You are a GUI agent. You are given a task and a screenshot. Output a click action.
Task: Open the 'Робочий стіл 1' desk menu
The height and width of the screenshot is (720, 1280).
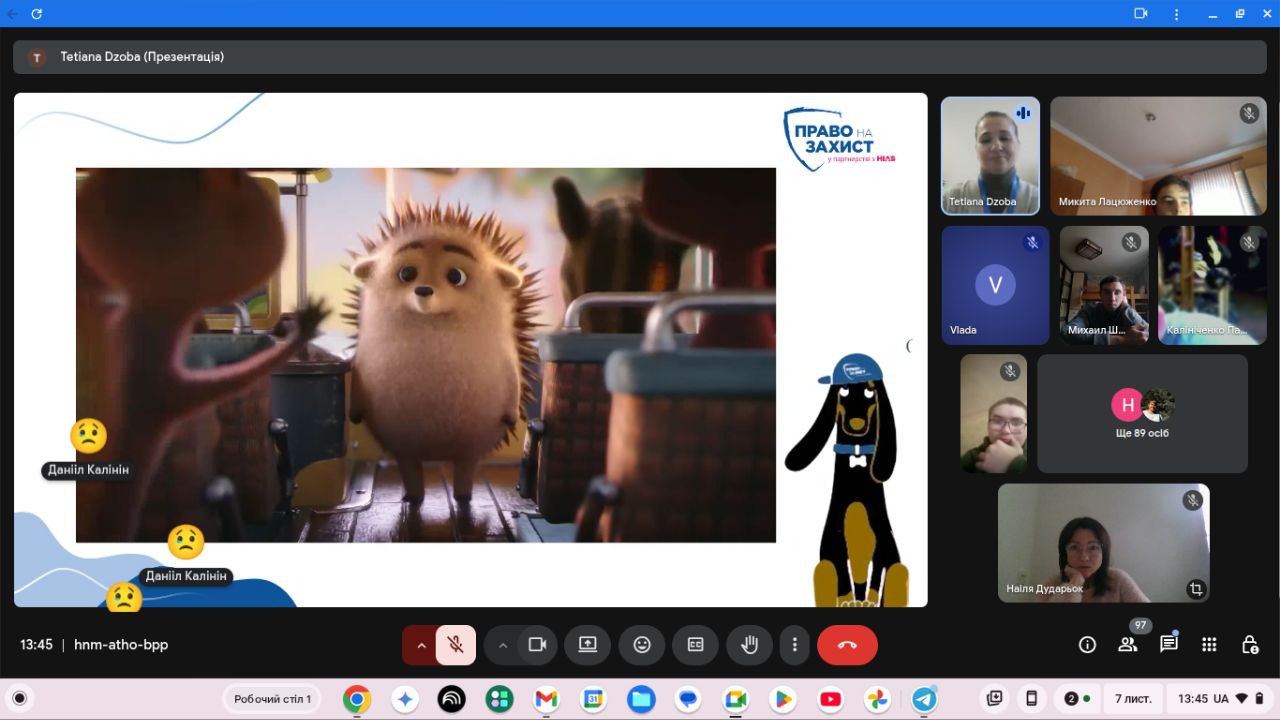(x=273, y=699)
